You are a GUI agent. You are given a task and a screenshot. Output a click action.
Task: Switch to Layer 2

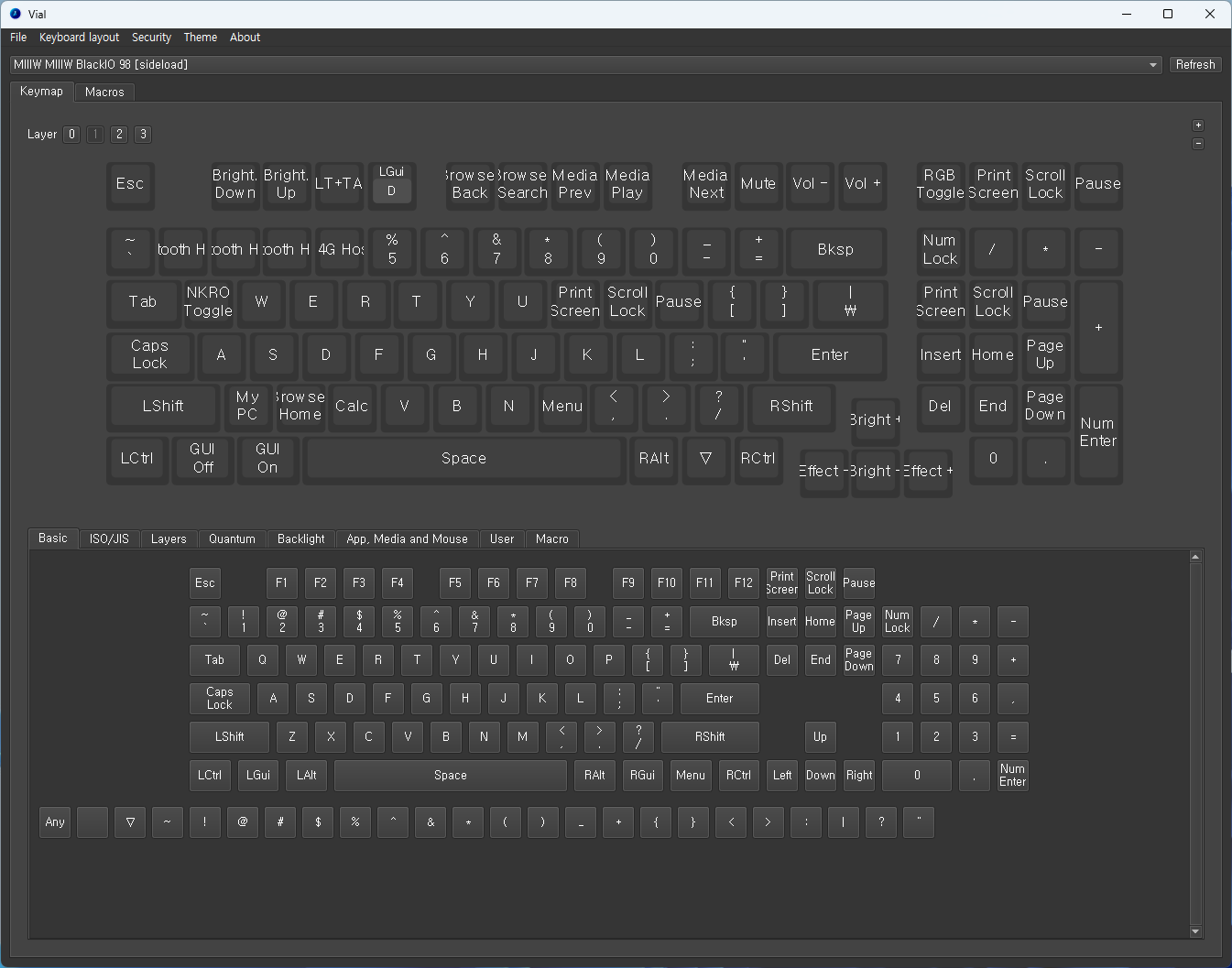tap(119, 135)
